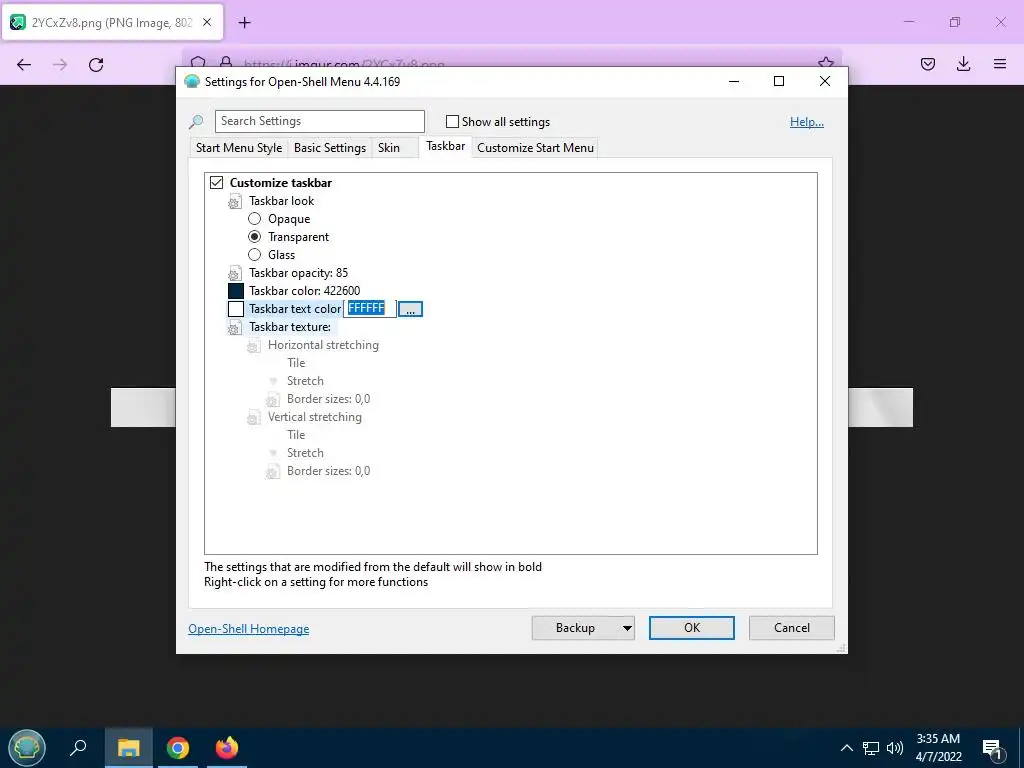Show hidden system tray icons chevron

pyautogui.click(x=846, y=748)
